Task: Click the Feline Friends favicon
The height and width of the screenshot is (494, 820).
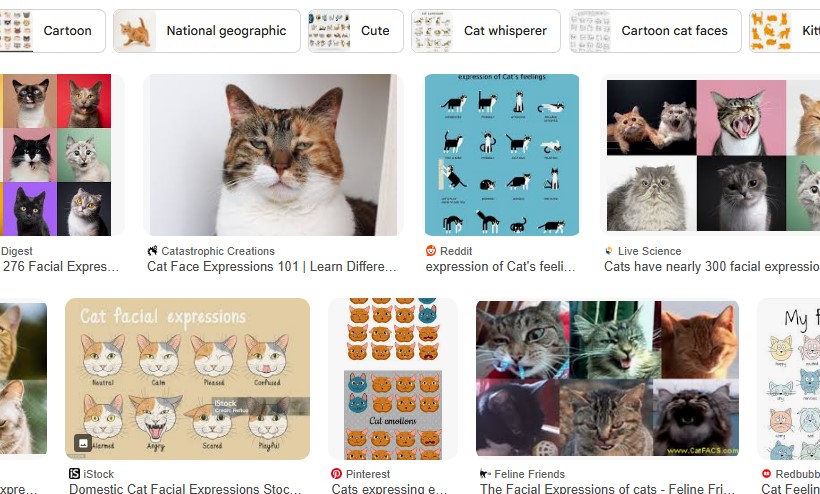Action: coord(485,474)
